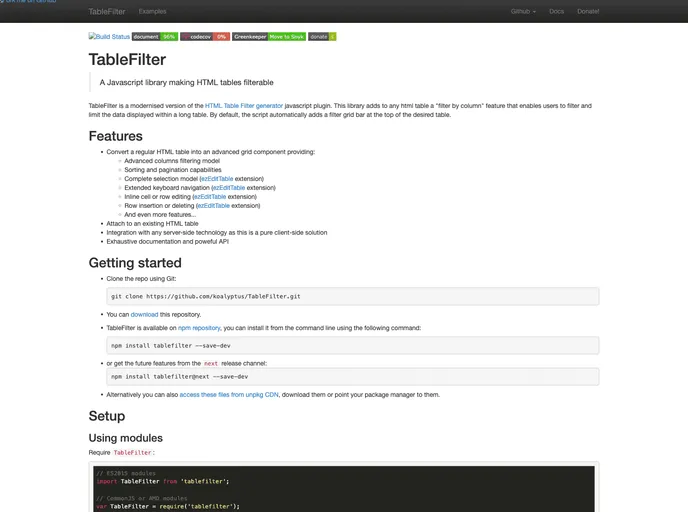Open the npm repository link
This screenshot has height=512, width=688.
click(x=199, y=328)
